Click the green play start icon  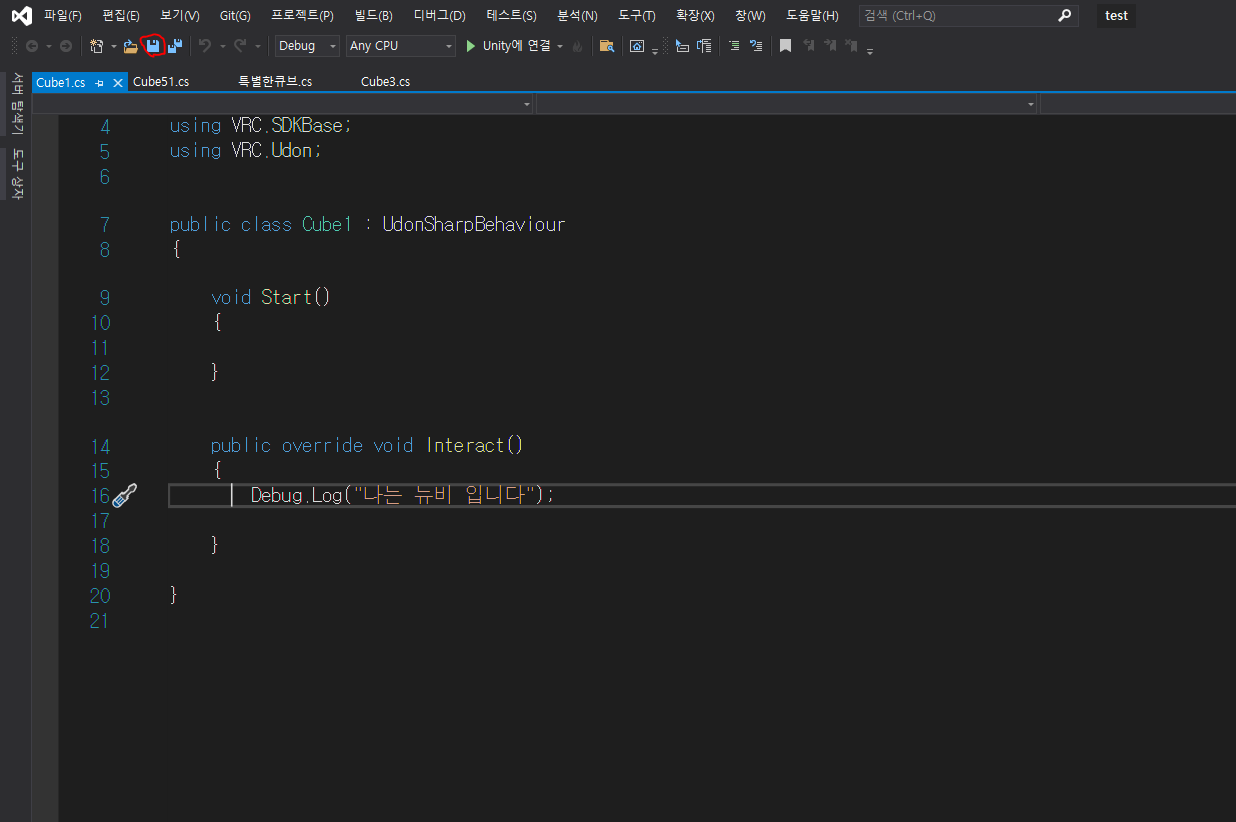point(470,46)
